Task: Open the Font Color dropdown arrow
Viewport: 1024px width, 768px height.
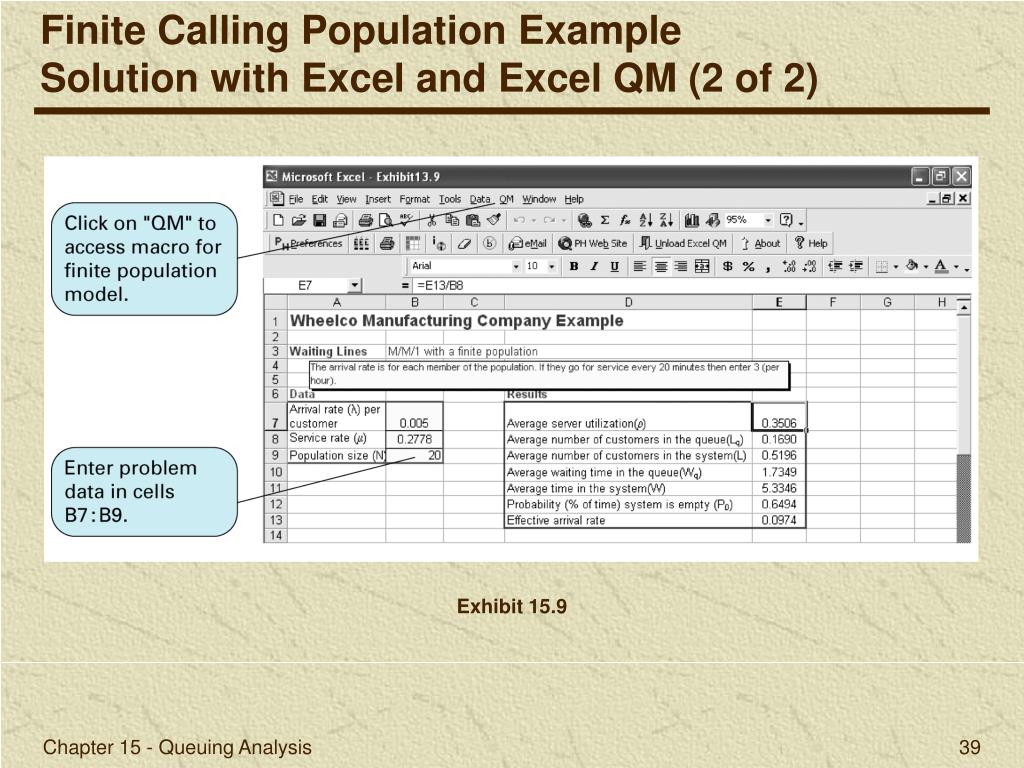Action: click(956, 266)
